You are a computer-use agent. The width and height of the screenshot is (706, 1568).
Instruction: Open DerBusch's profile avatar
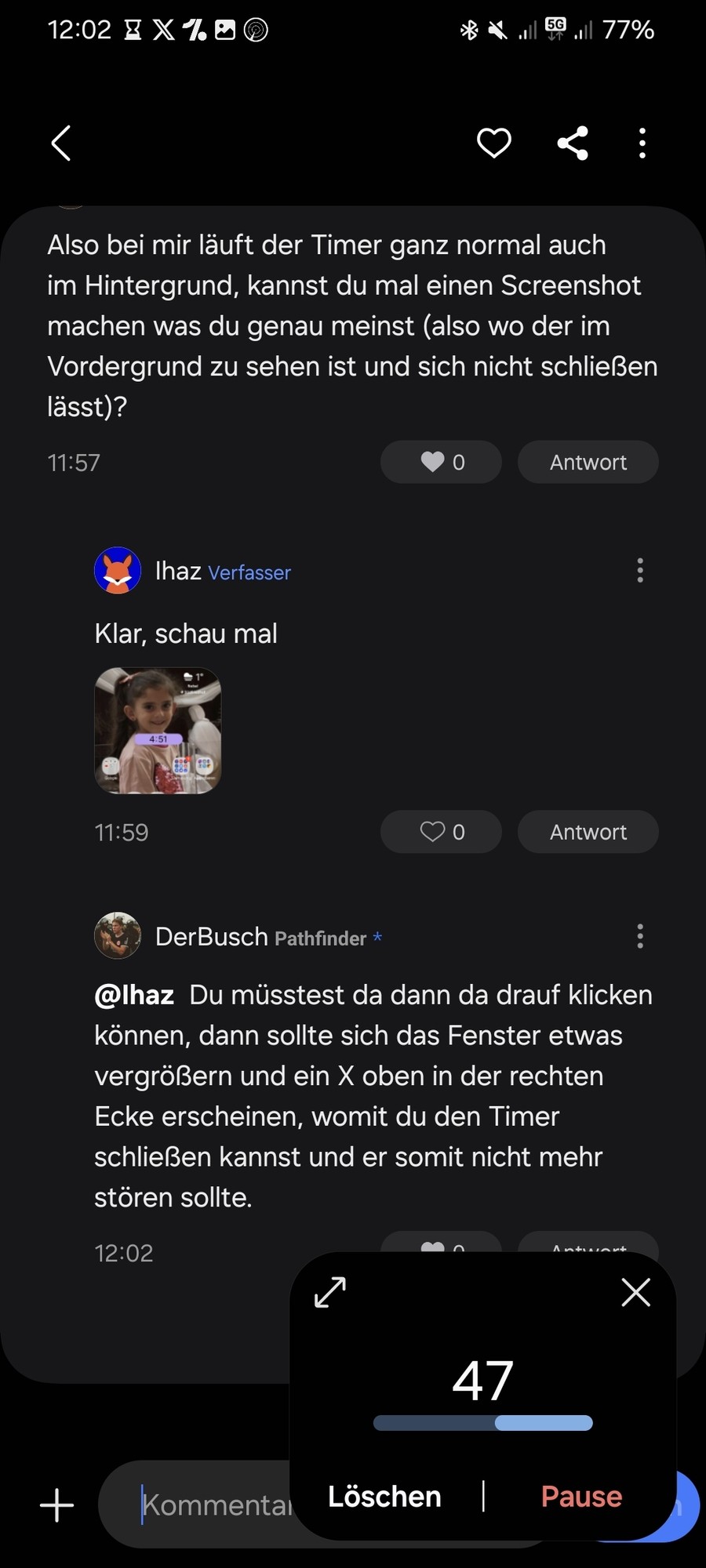click(118, 935)
